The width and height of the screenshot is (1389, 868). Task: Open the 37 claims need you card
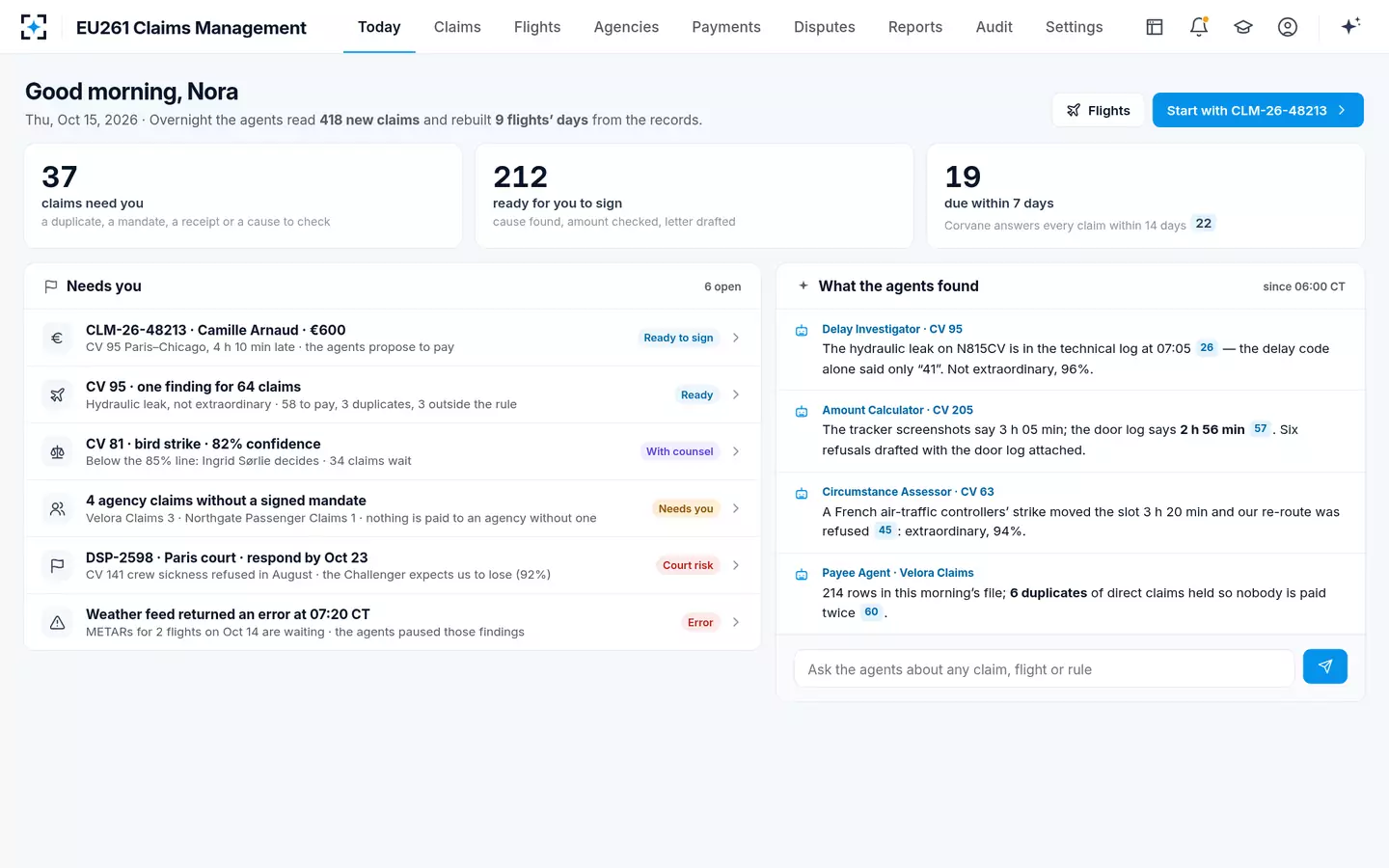243,196
